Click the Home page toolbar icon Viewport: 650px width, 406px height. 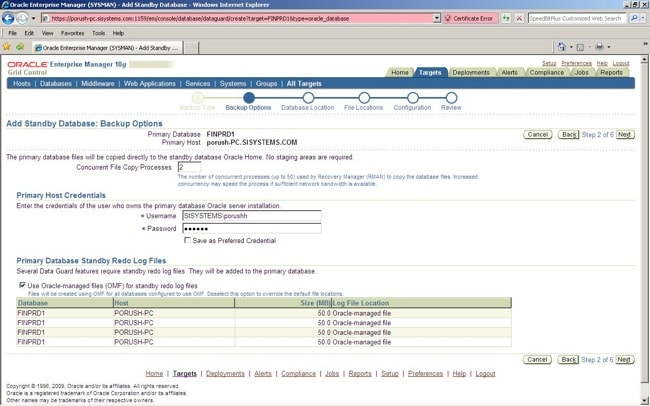[x=561, y=47]
